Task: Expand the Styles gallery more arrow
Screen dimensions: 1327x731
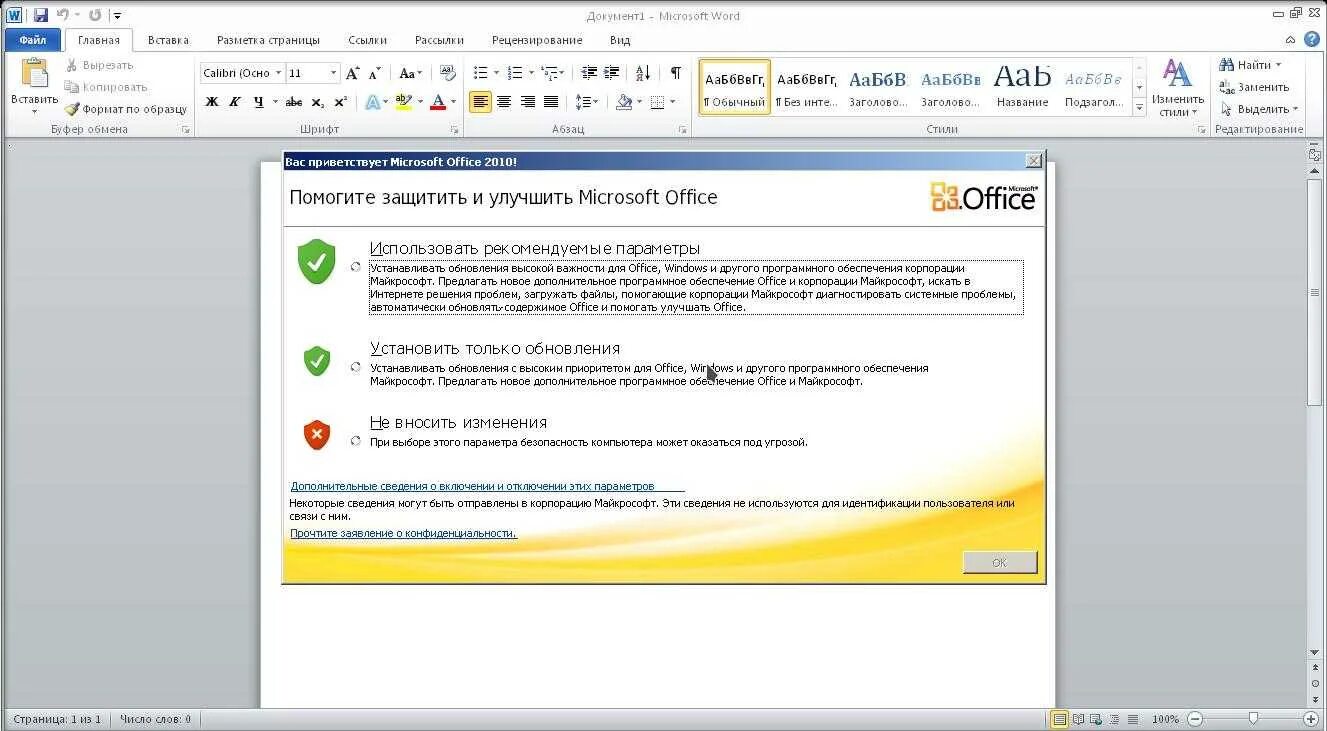Action: tap(1139, 107)
